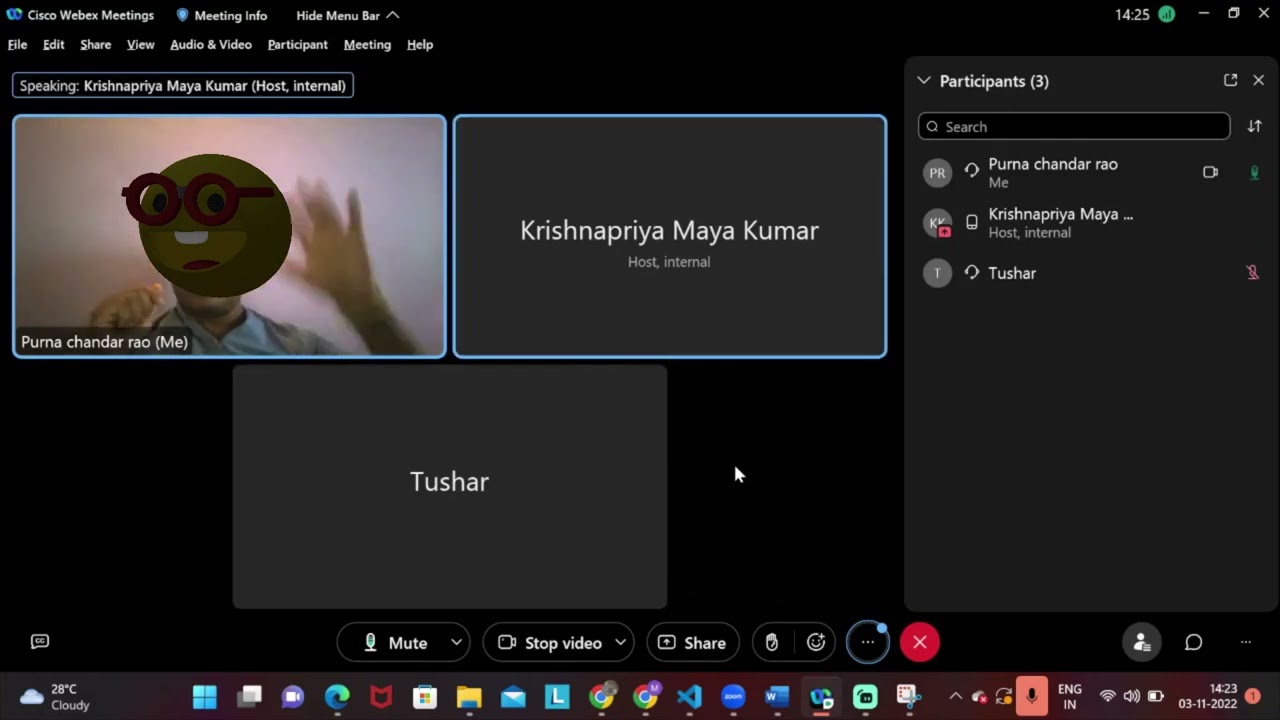
Task: Toggle the participants panel icon
Action: 1142,643
